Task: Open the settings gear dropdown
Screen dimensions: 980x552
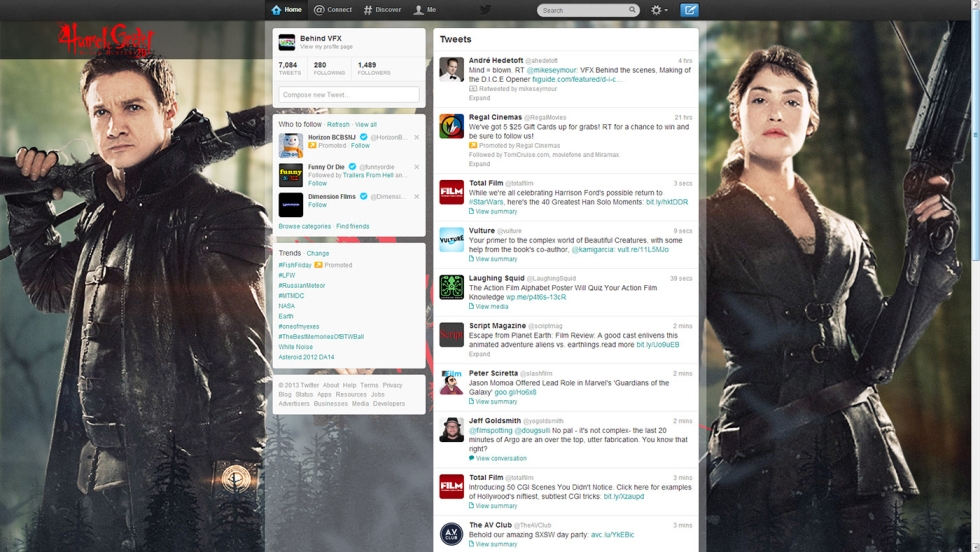Action: (x=658, y=10)
